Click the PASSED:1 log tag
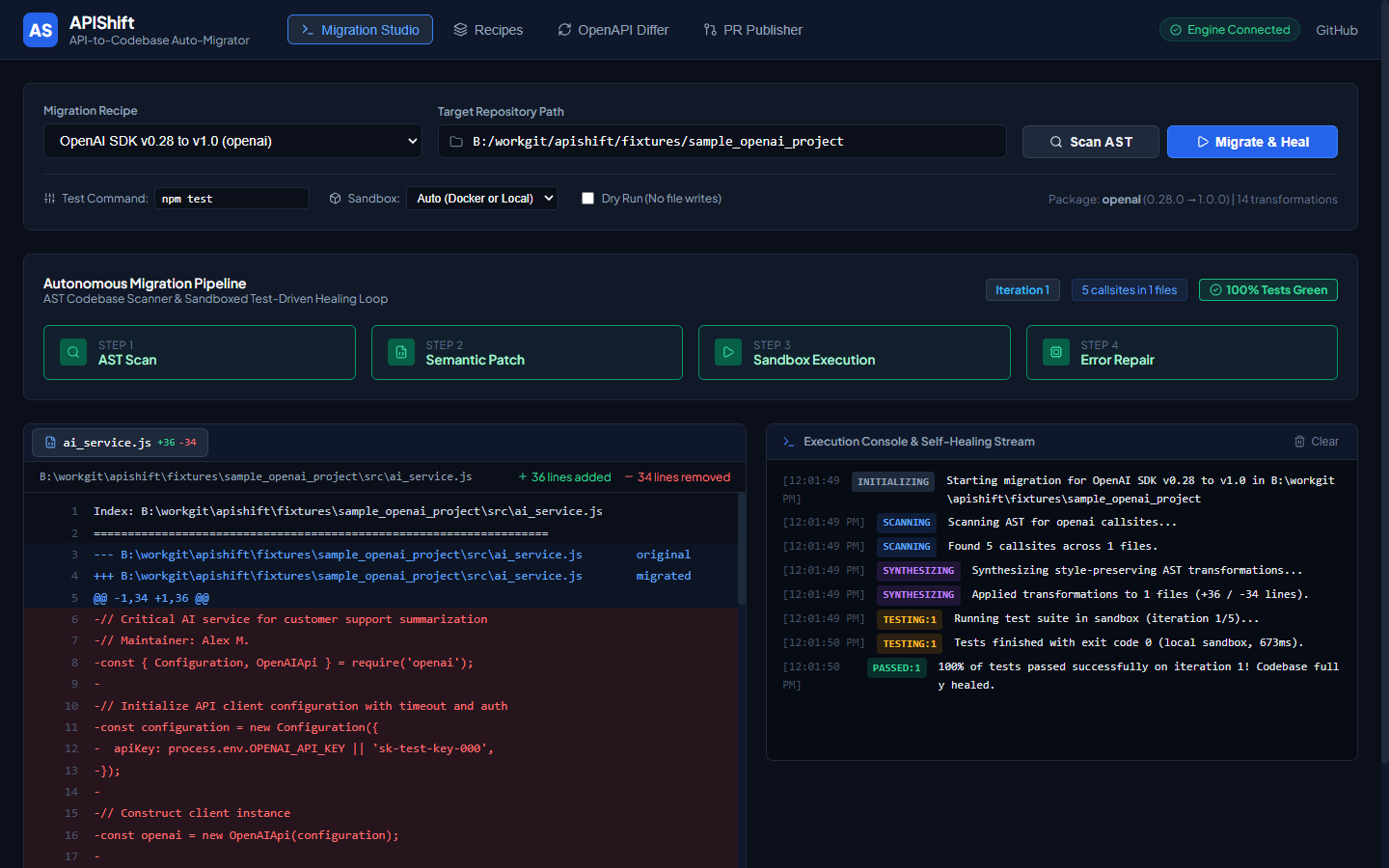 [897, 668]
